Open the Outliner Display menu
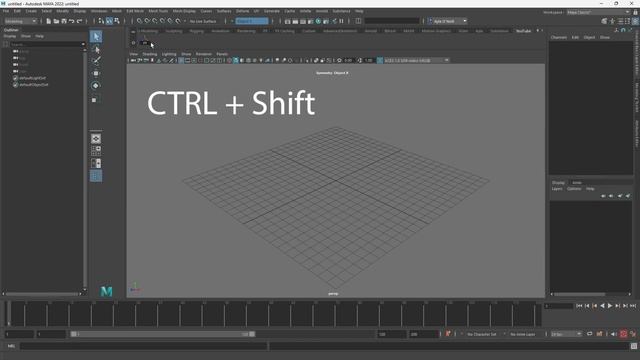Screen dimensions: 640x360 click(10, 36)
